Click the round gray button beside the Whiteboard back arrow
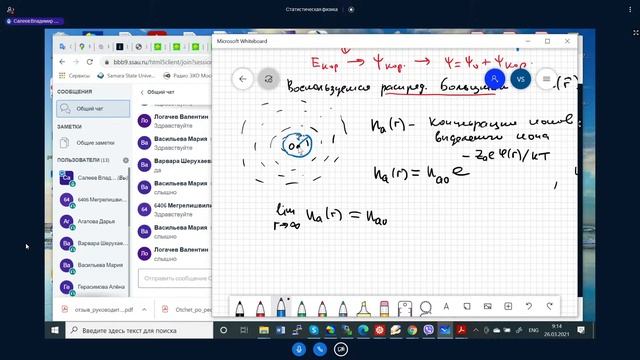 tap(269, 79)
